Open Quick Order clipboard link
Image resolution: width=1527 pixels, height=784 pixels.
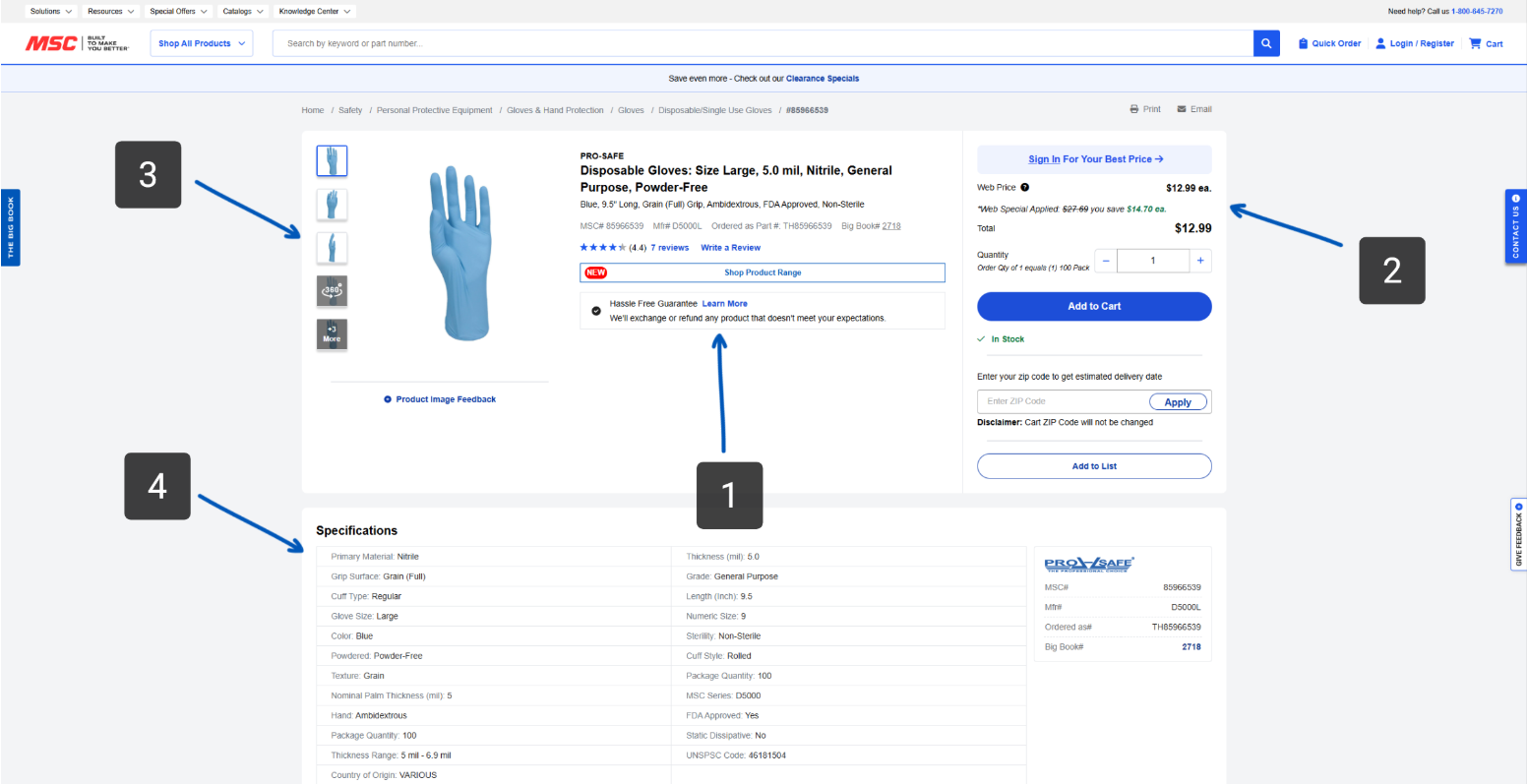tap(1329, 43)
